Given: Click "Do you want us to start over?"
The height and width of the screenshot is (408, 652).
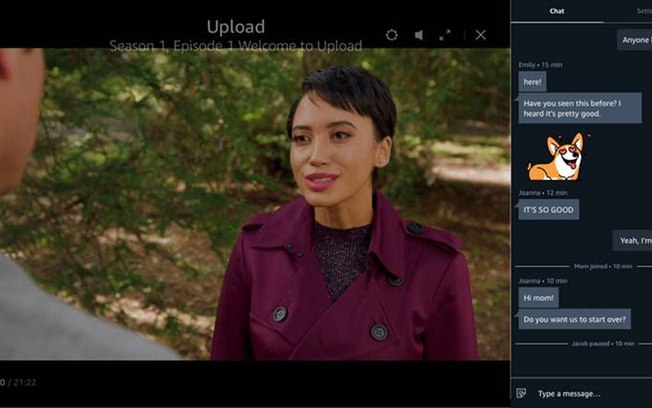Looking at the screenshot, I should (x=574, y=319).
